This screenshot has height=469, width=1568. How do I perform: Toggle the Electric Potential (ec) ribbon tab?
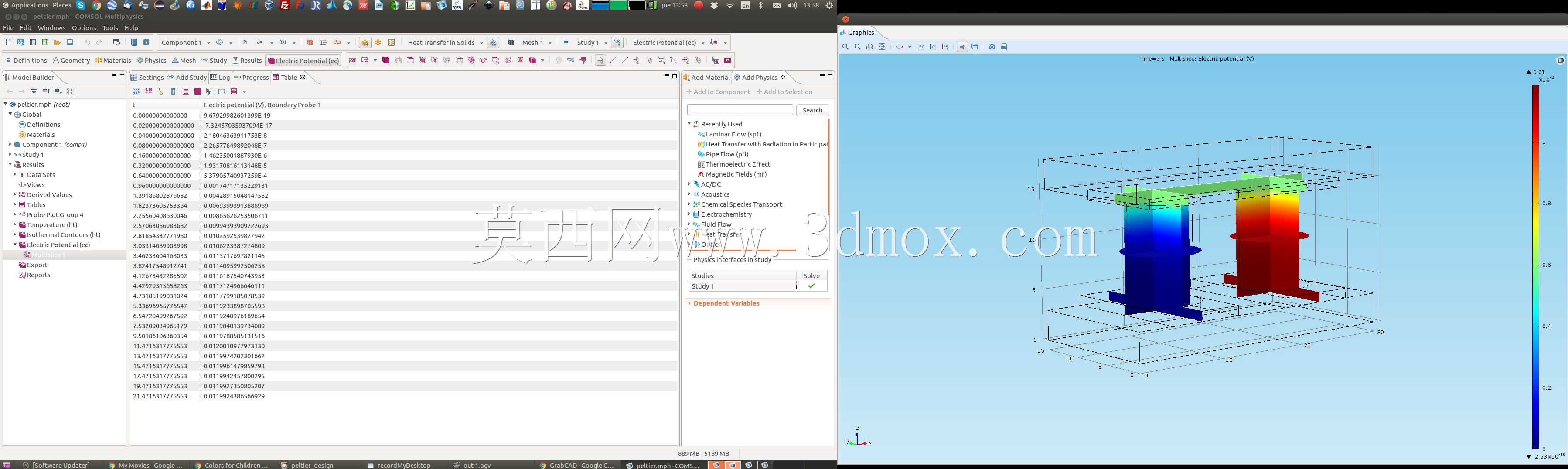(x=303, y=60)
